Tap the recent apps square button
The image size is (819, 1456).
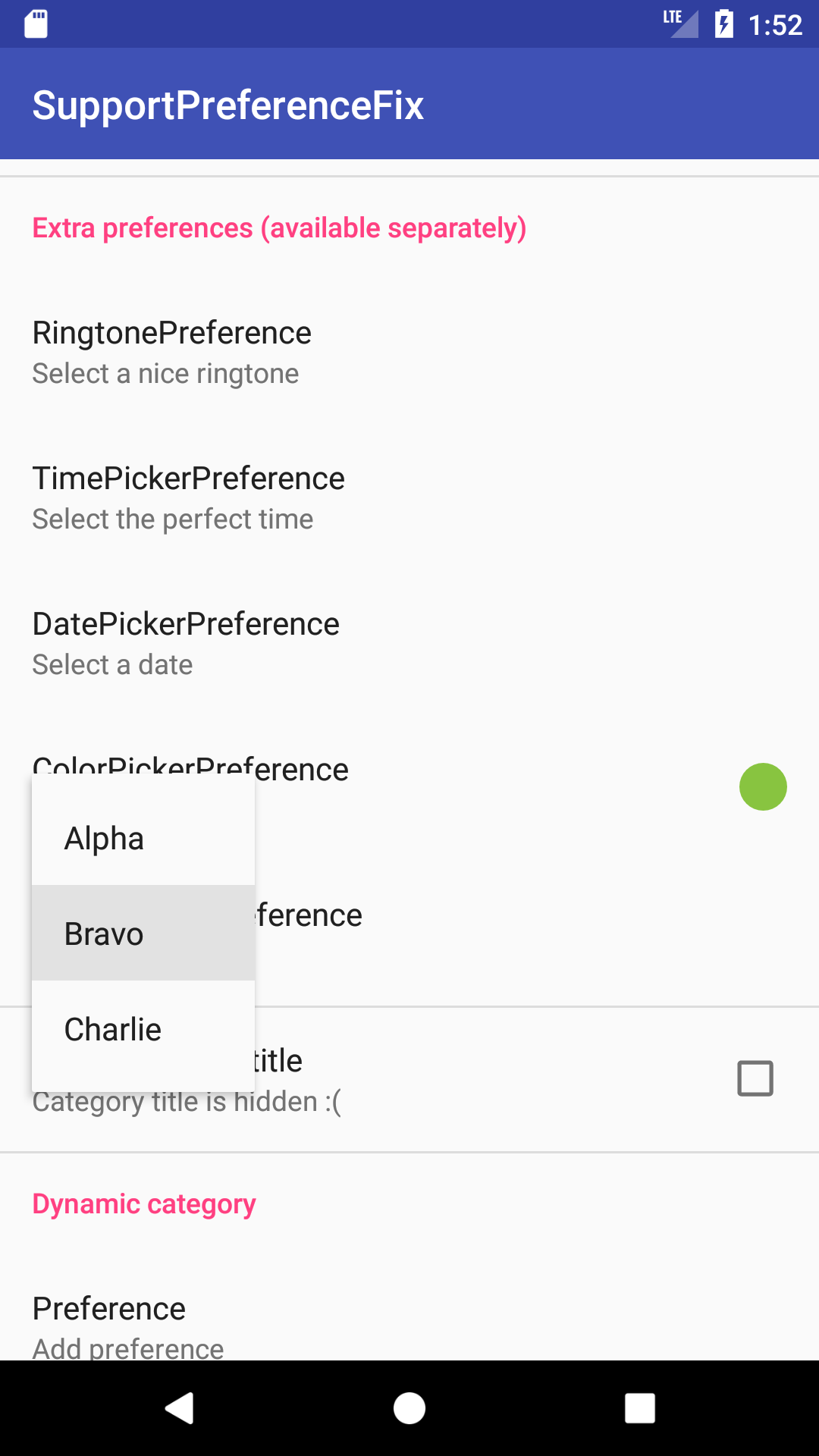point(639,1408)
